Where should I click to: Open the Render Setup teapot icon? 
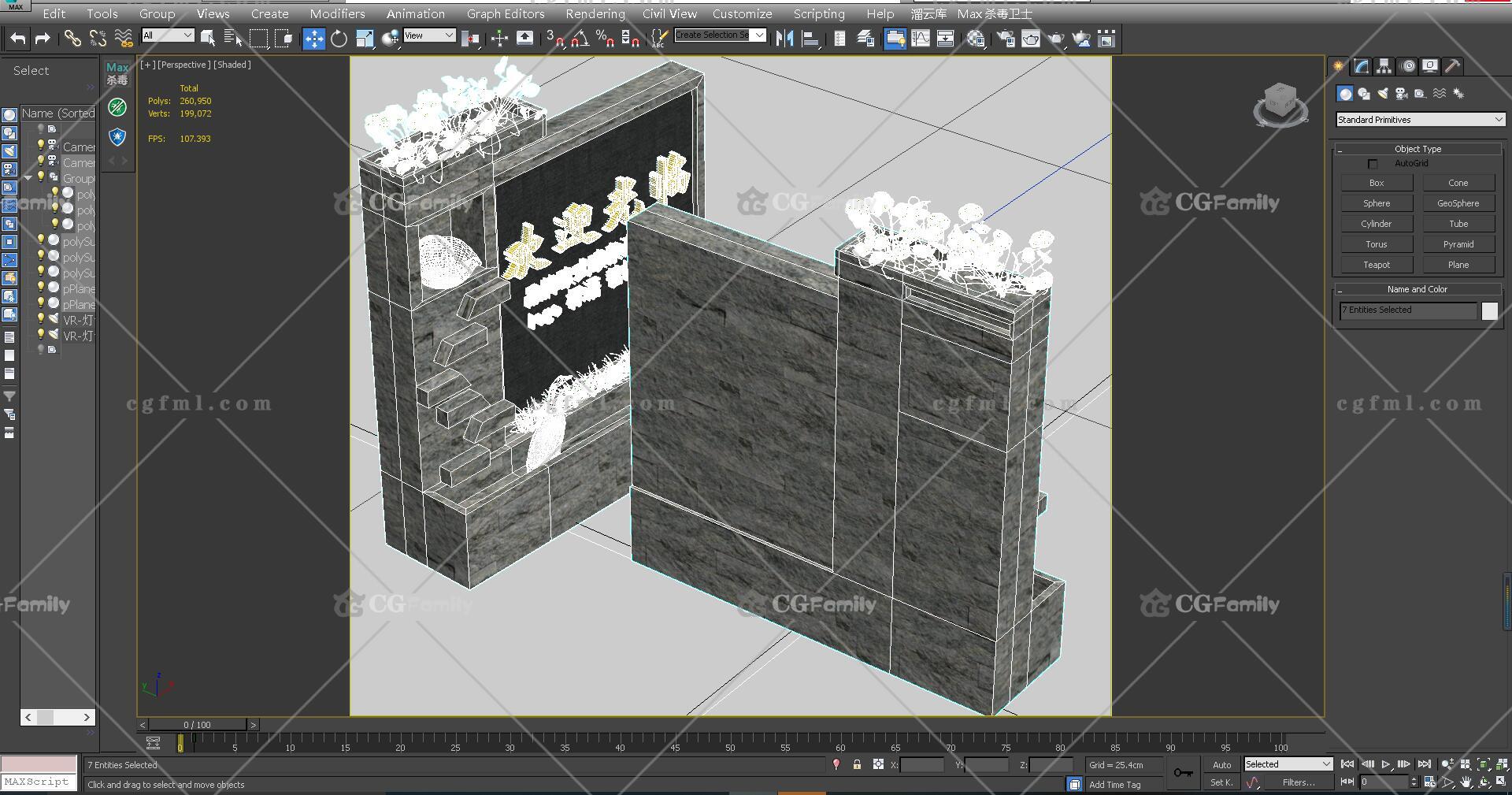[1006, 39]
